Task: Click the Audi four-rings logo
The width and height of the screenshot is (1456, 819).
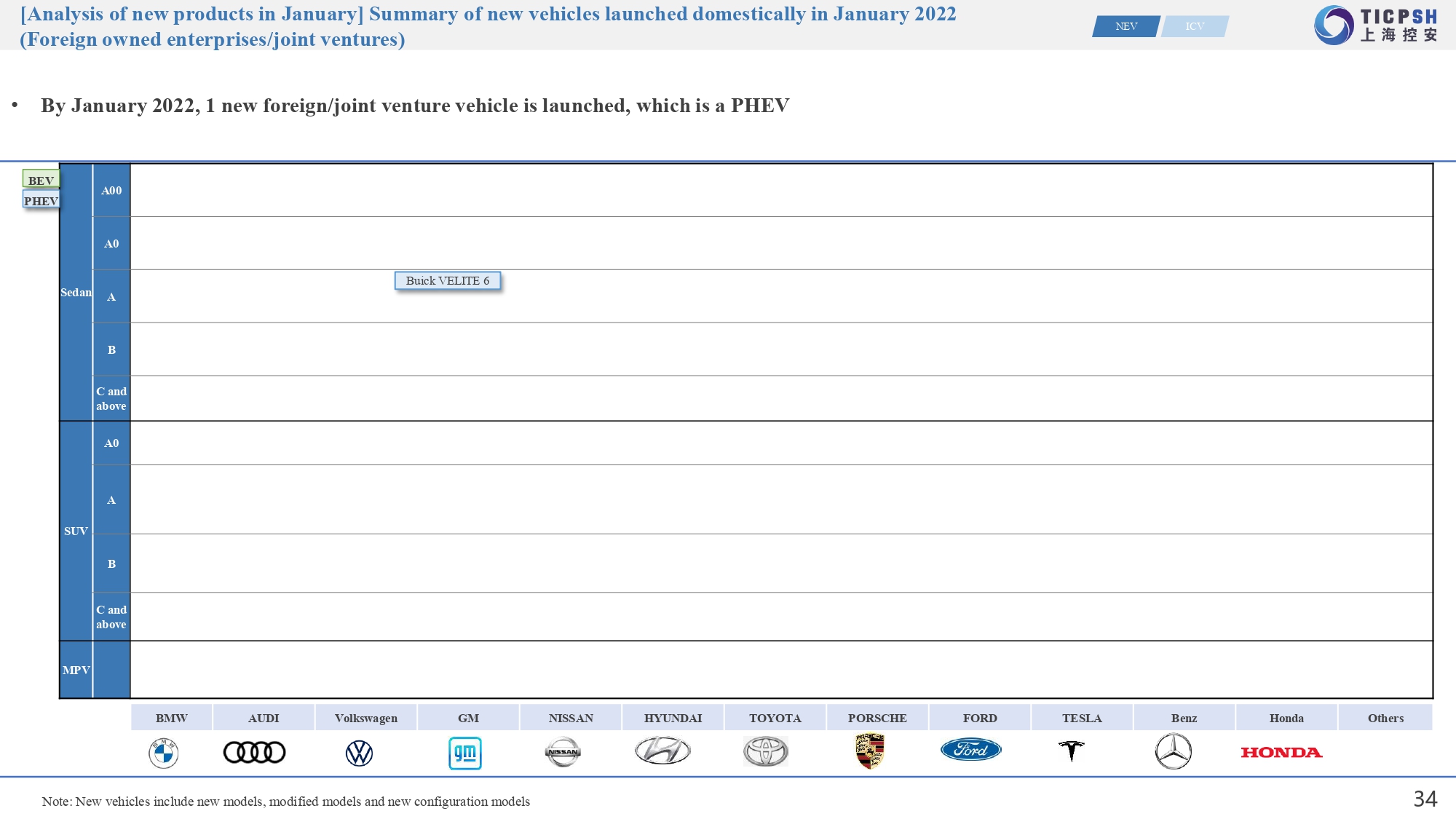Action: [x=254, y=752]
